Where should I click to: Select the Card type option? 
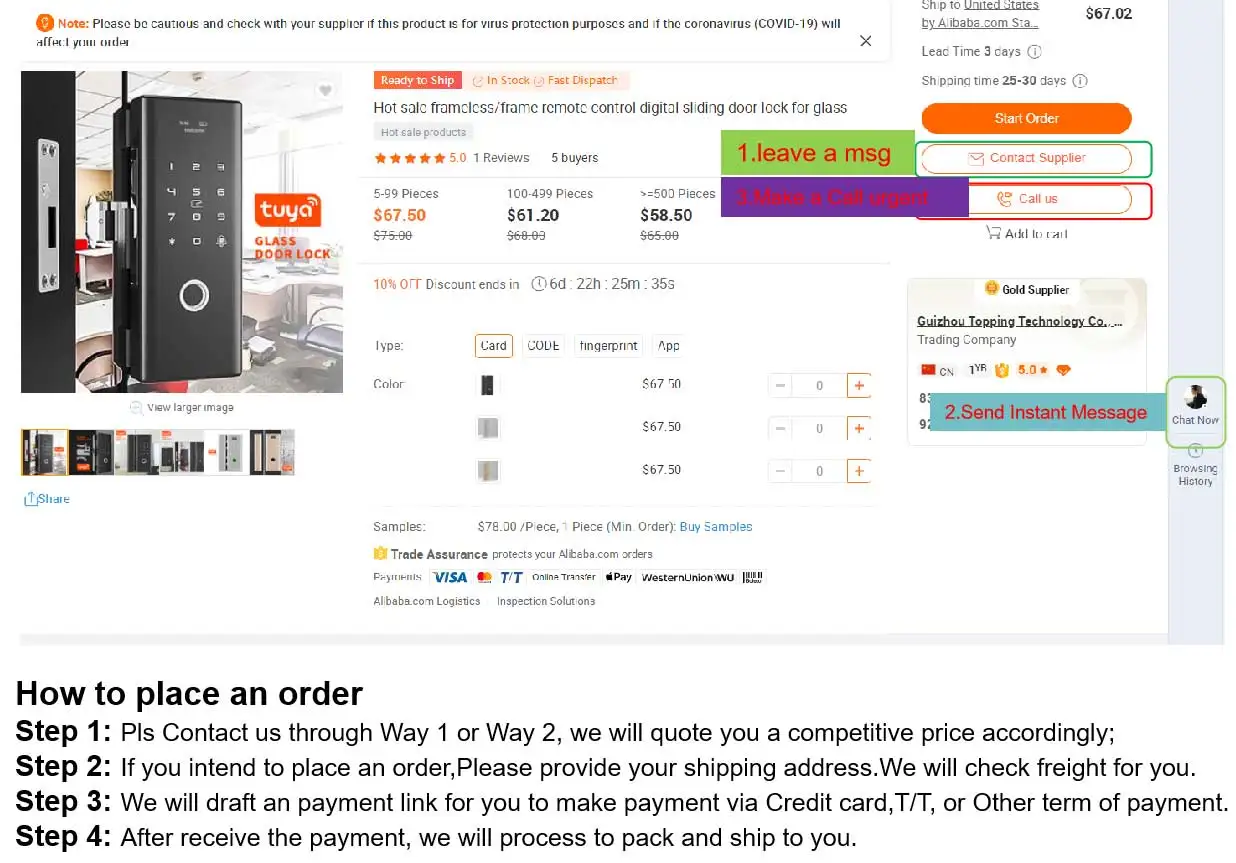[494, 346]
